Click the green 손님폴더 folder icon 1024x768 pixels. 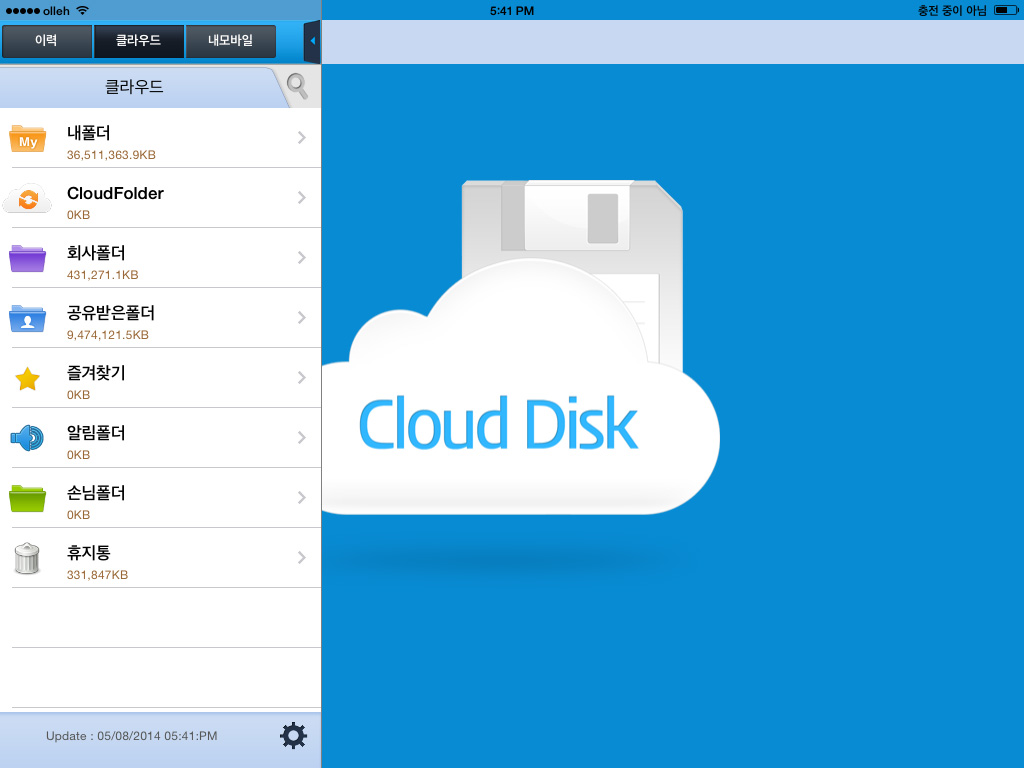tap(27, 499)
